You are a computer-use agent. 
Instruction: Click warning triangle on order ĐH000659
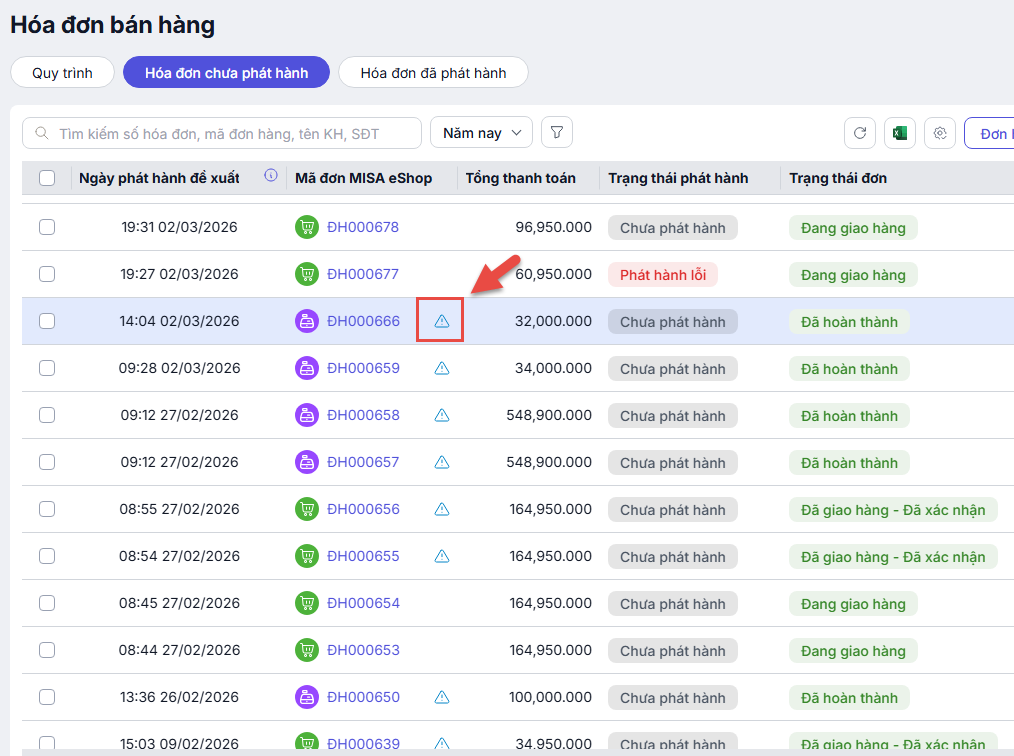pyautogui.click(x=441, y=368)
